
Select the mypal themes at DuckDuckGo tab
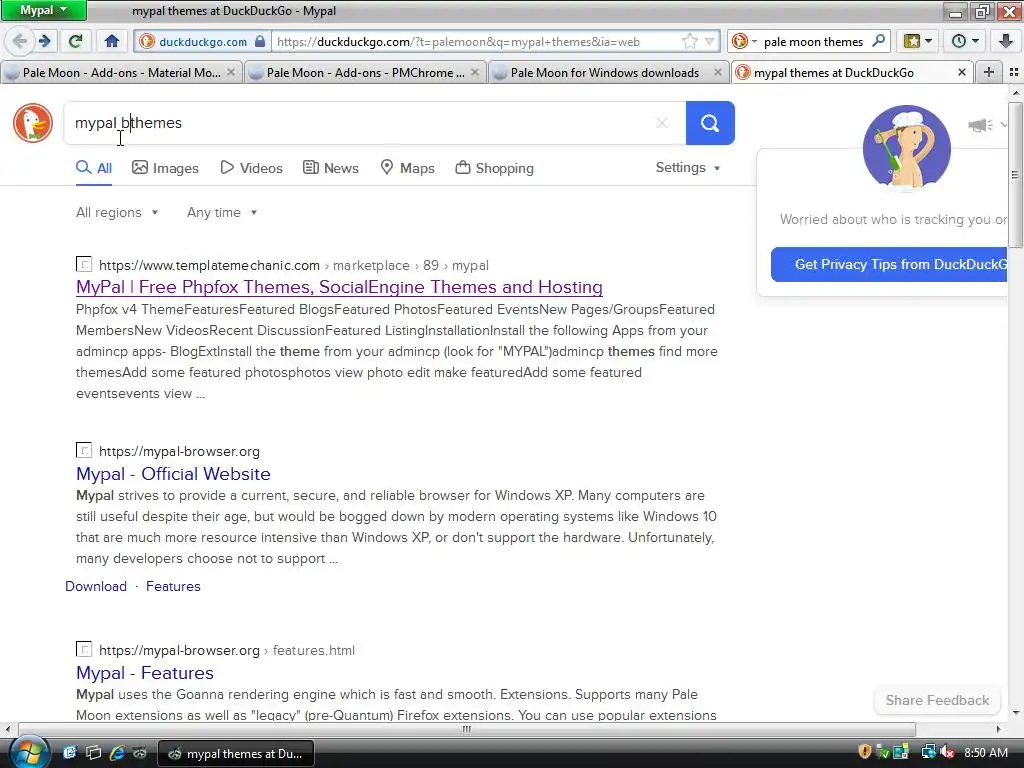click(852, 72)
